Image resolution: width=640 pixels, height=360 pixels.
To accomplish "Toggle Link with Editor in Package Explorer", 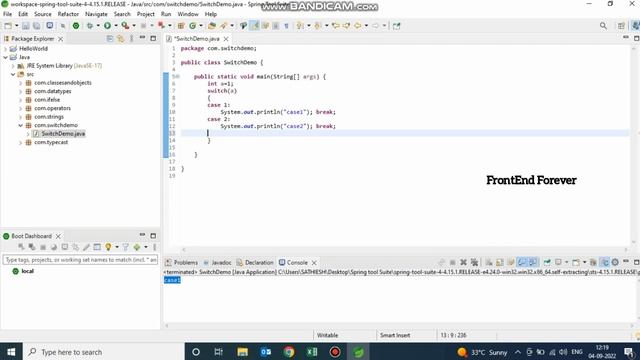I will click(x=121, y=38).
